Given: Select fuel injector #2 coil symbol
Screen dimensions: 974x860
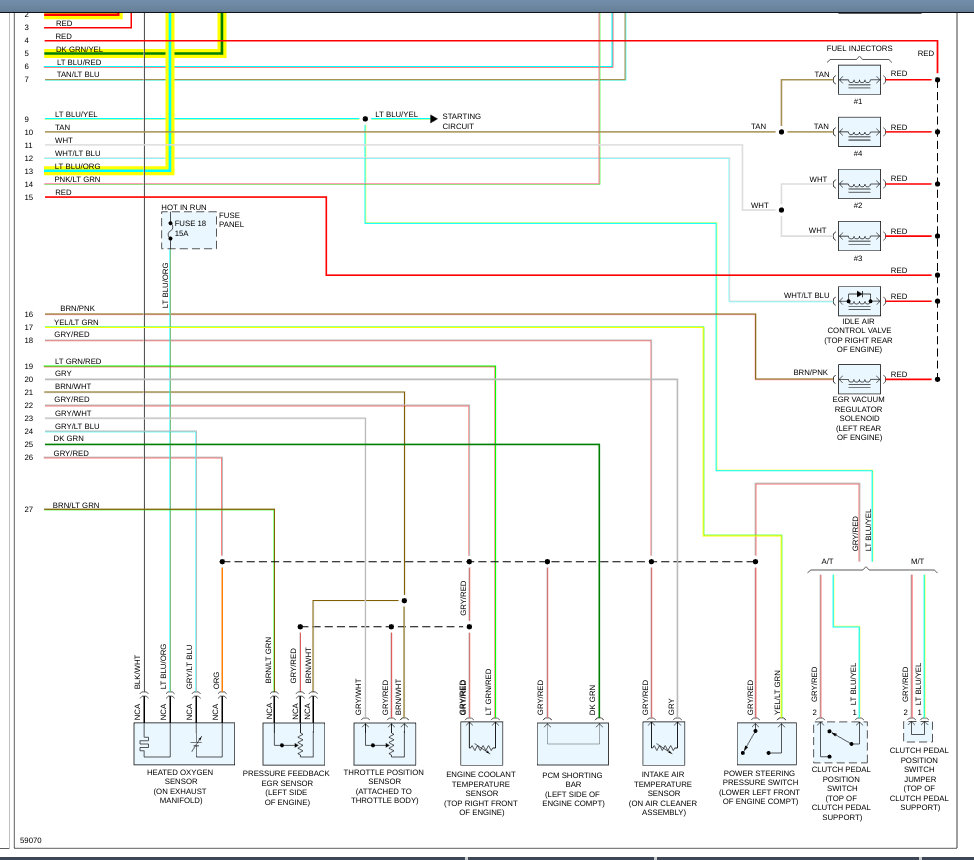Looking at the screenshot, I should coord(859,183).
